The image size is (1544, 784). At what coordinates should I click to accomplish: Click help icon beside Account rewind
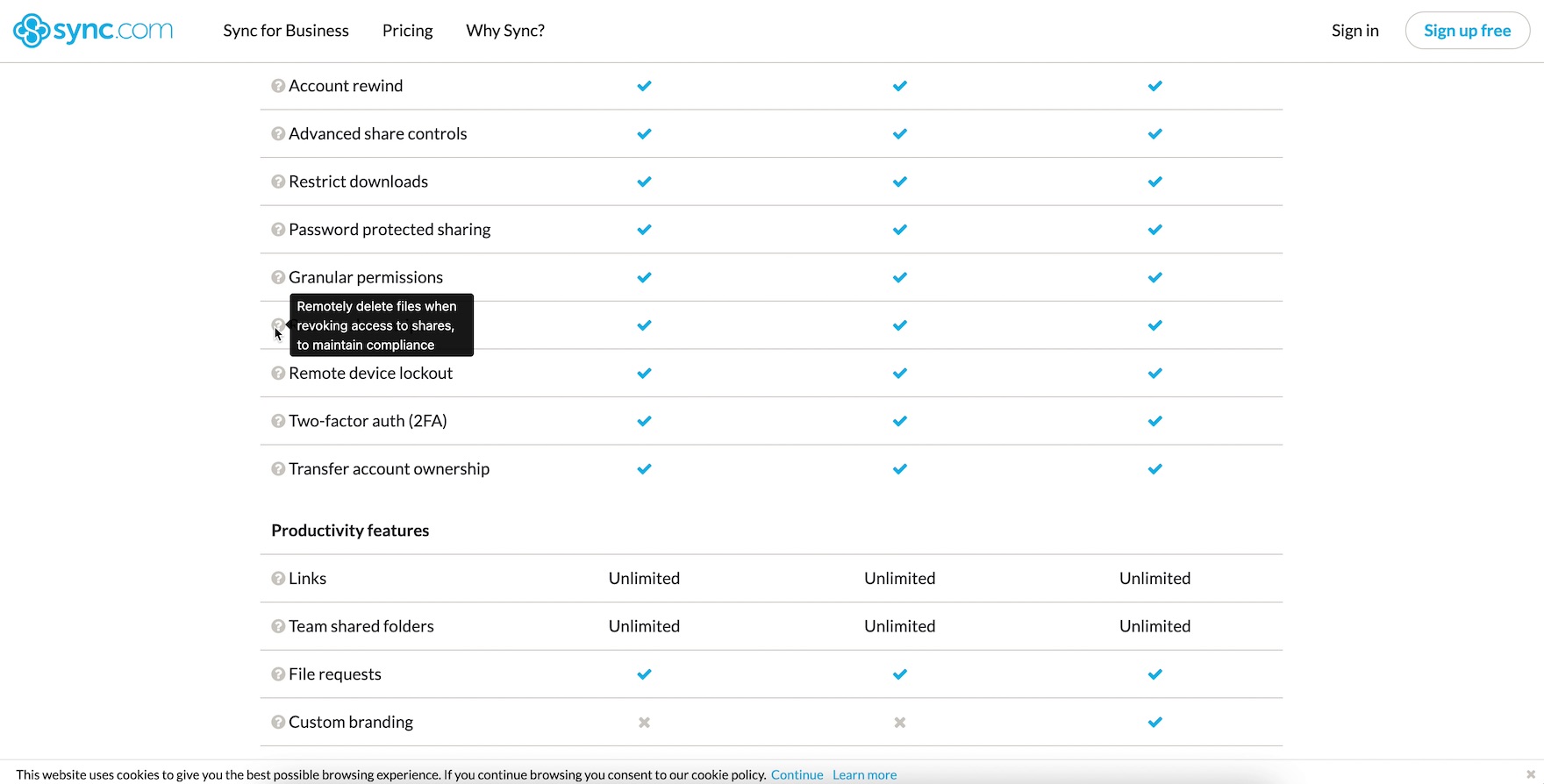(x=278, y=86)
